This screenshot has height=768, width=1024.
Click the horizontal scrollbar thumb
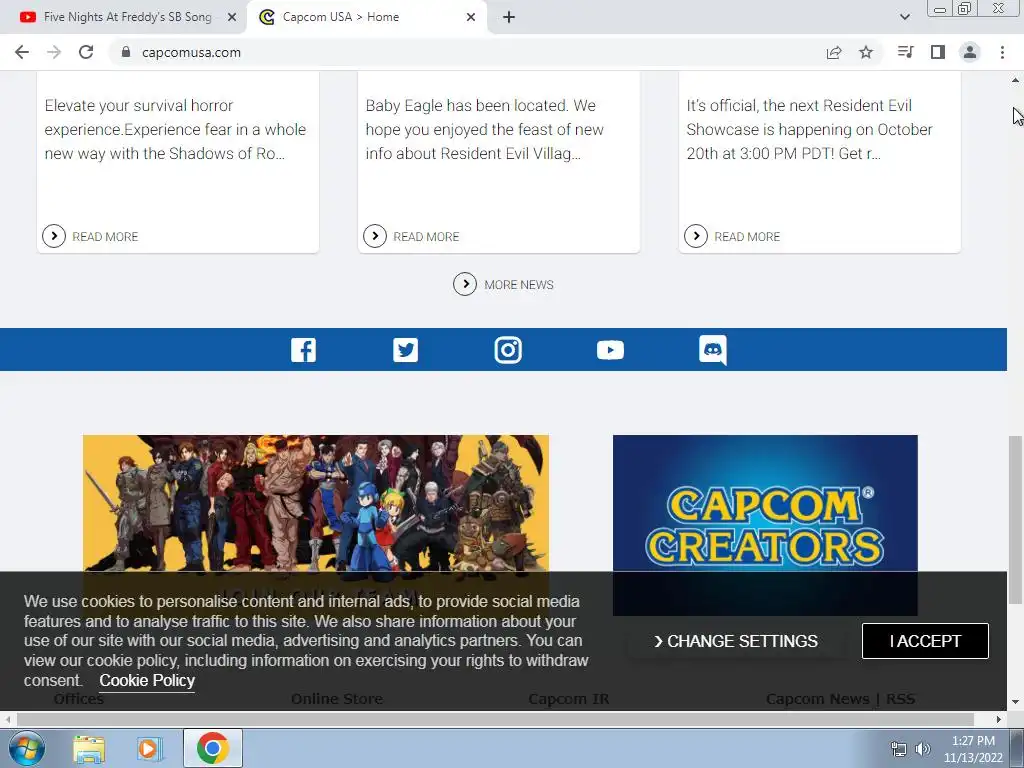coord(495,719)
